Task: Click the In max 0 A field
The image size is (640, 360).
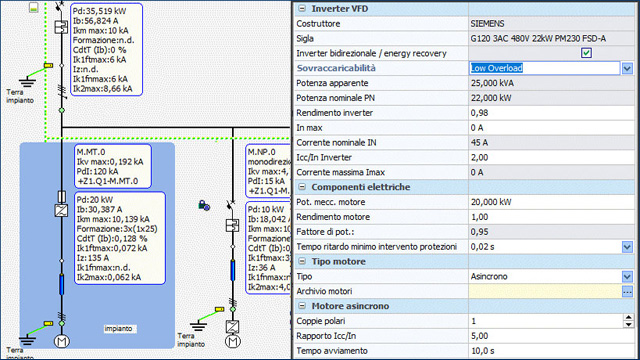Action: point(551,128)
